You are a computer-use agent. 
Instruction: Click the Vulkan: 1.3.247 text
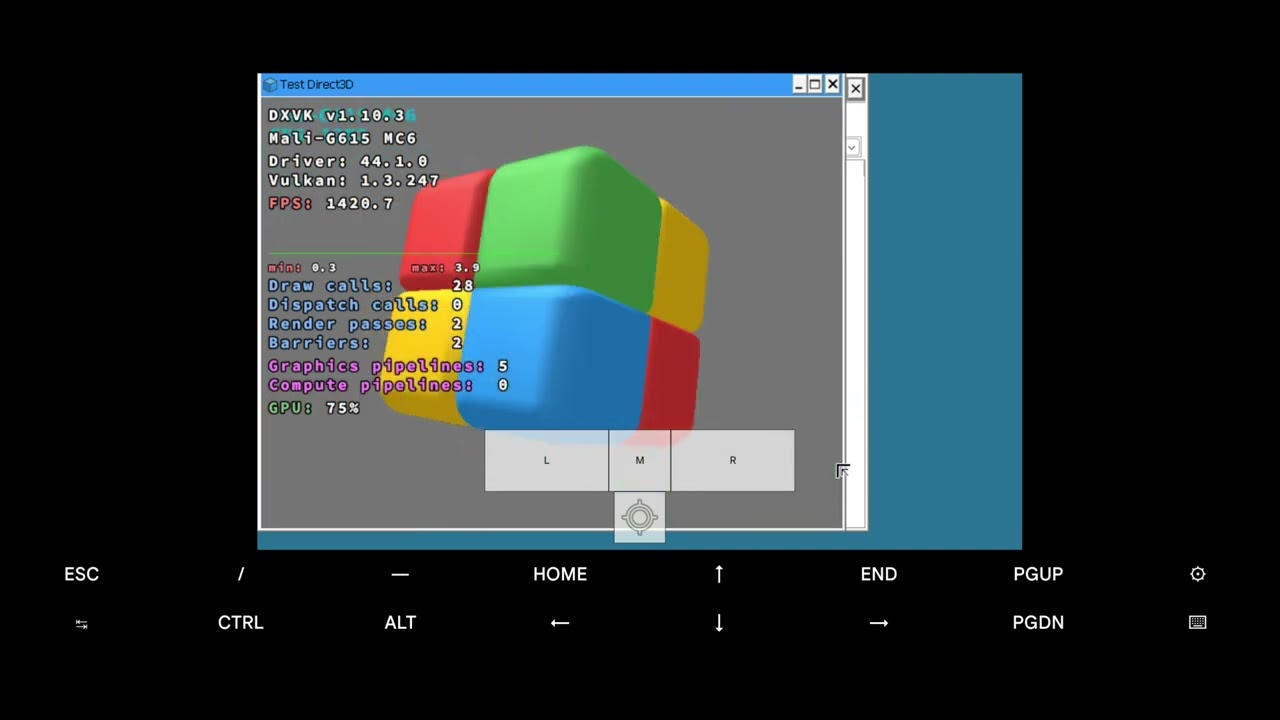pos(354,181)
